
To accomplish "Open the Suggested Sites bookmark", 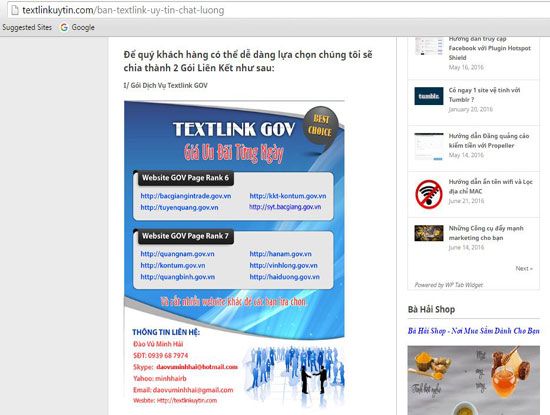I will (x=27, y=27).
